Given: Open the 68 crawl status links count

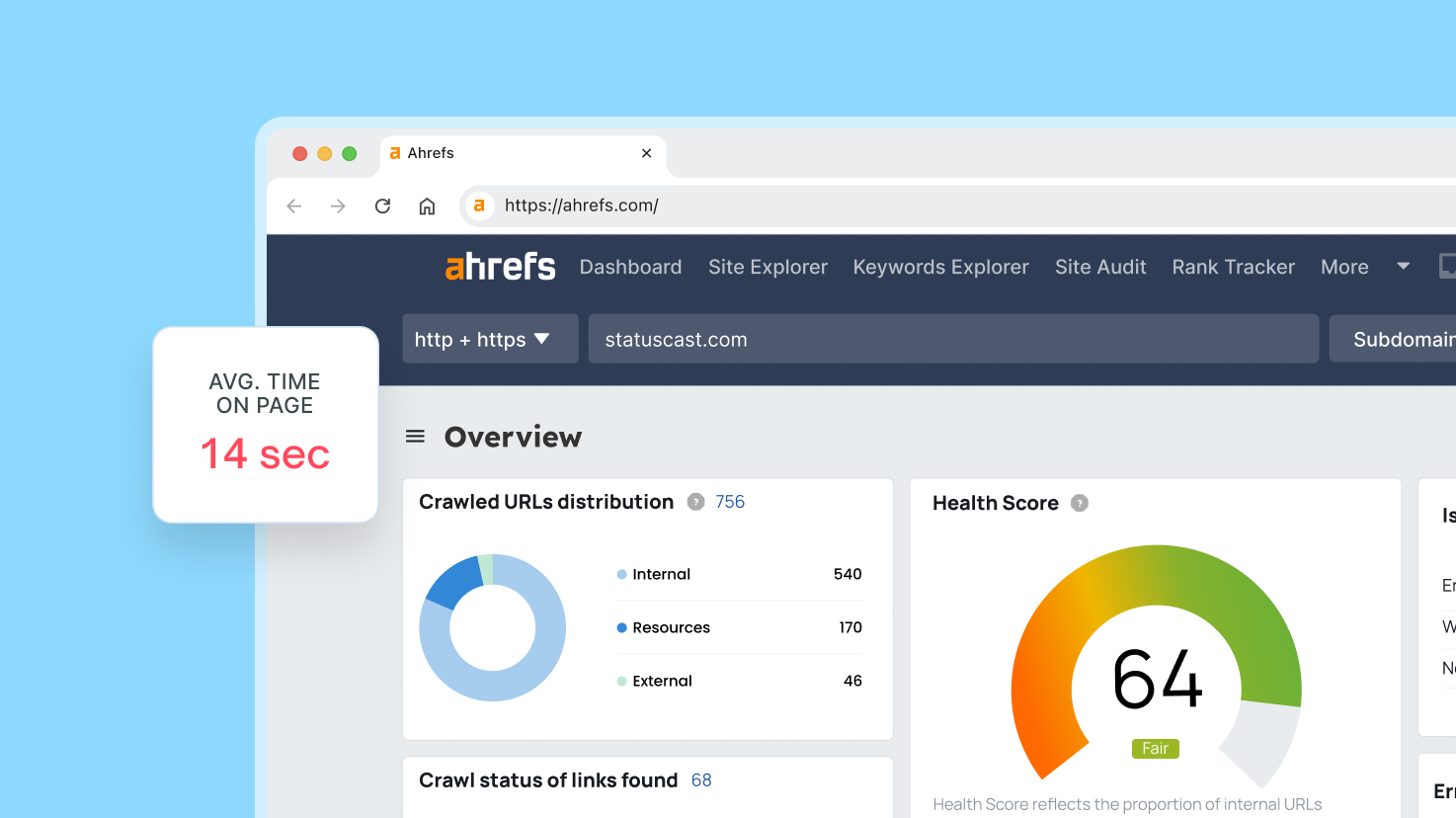Looking at the screenshot, I should 701,780.
